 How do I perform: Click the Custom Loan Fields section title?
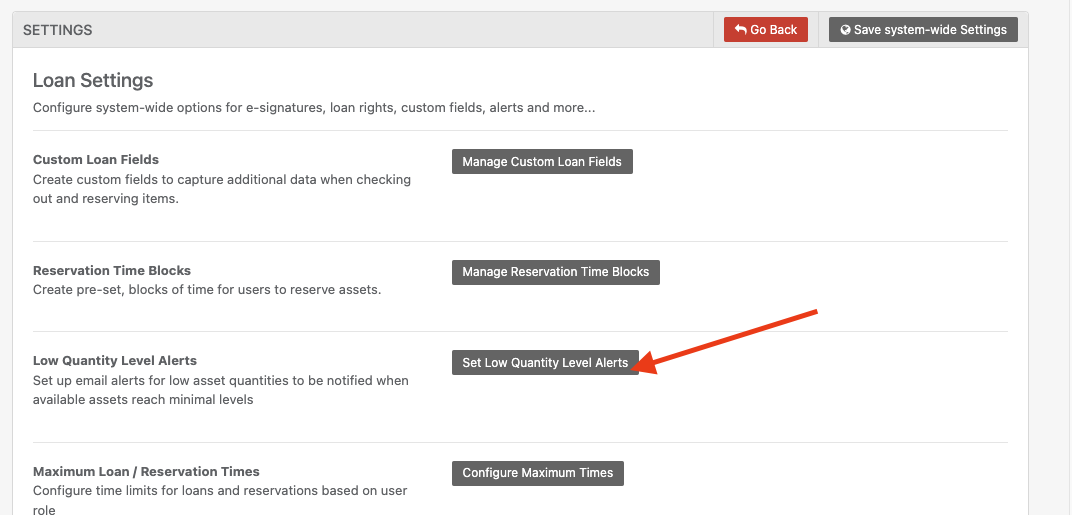pos(96,159)
